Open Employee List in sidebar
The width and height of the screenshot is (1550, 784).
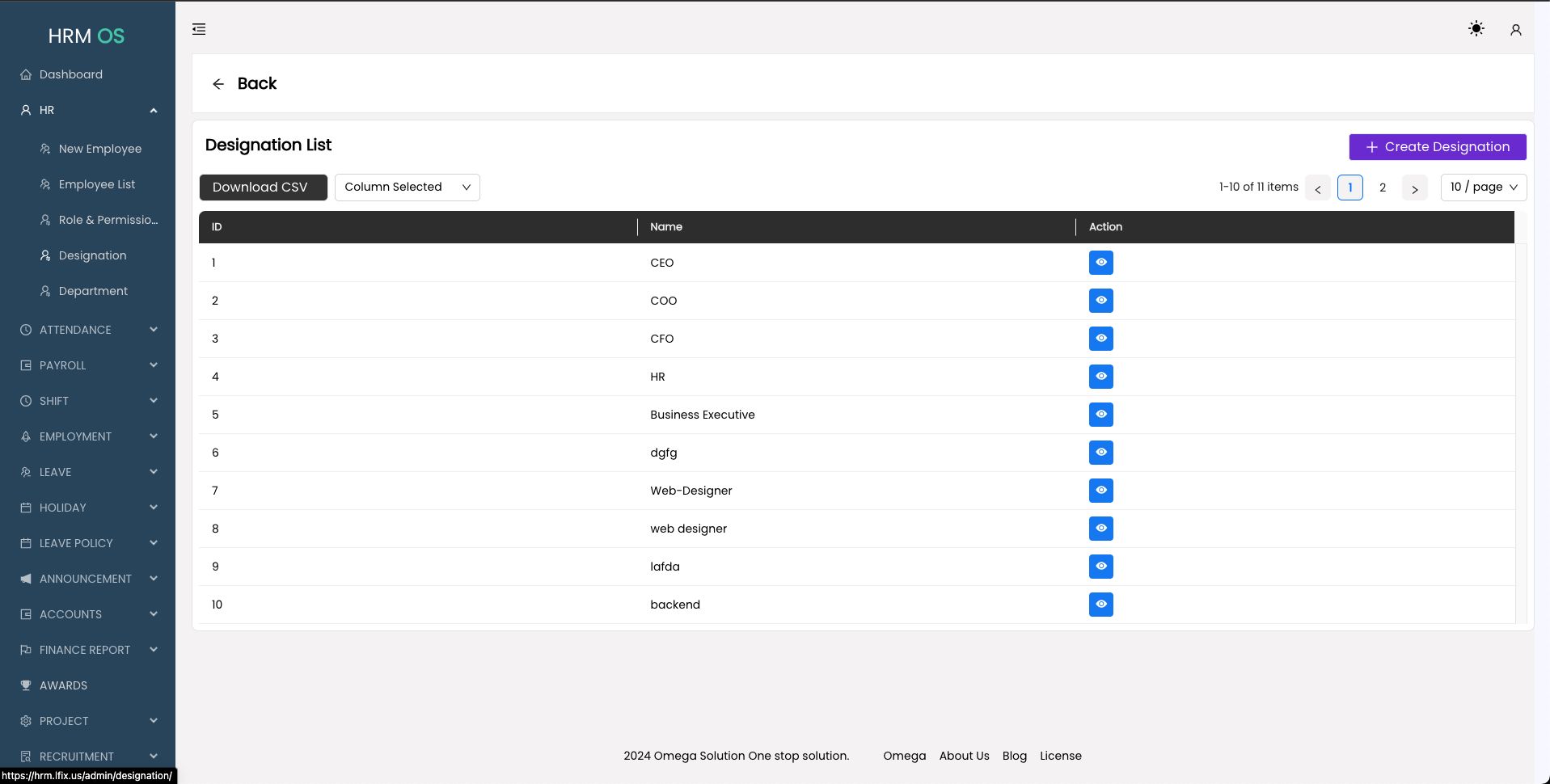click(x=97, y=184)
